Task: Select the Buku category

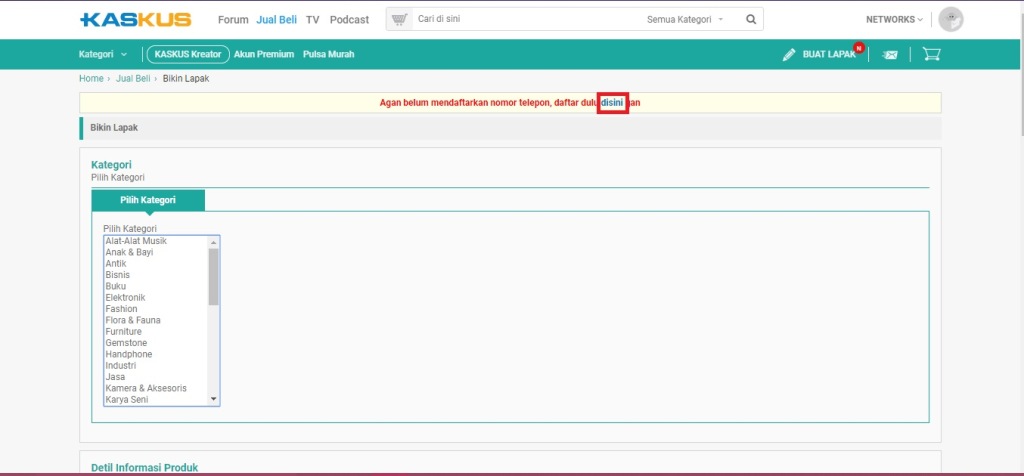Action: click(156, 286)
